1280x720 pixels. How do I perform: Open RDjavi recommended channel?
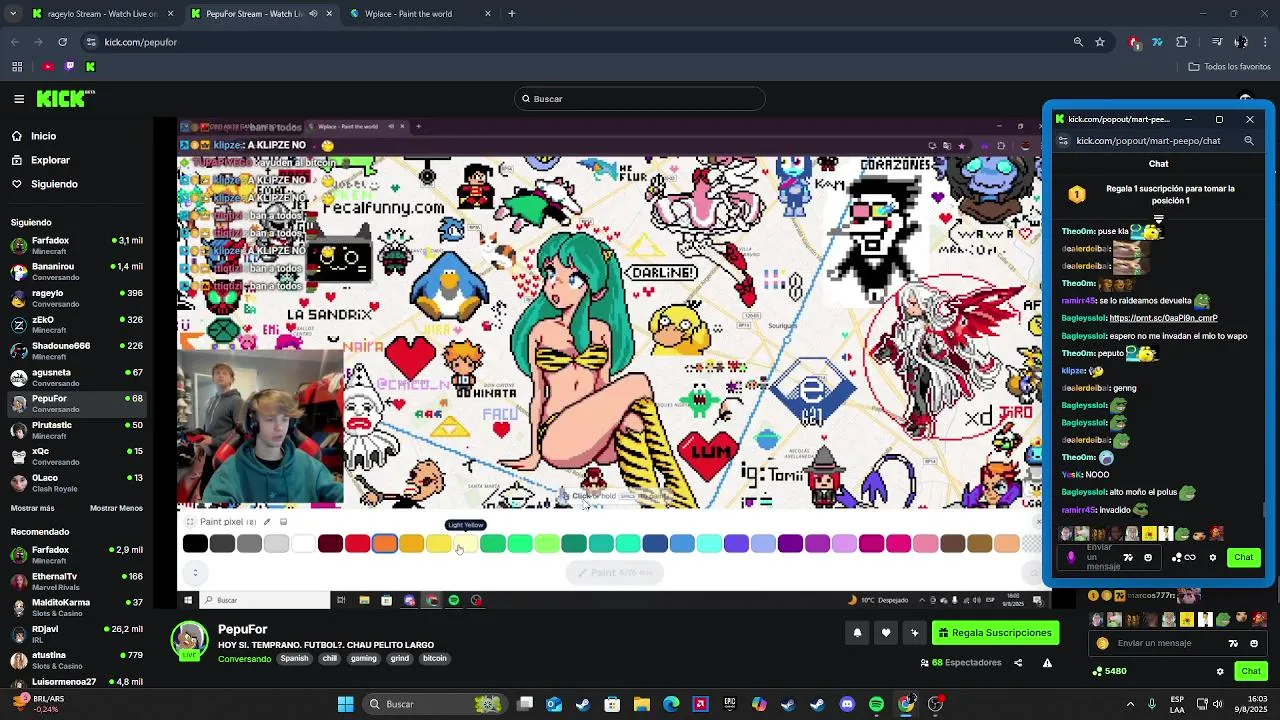pos(76,634)
